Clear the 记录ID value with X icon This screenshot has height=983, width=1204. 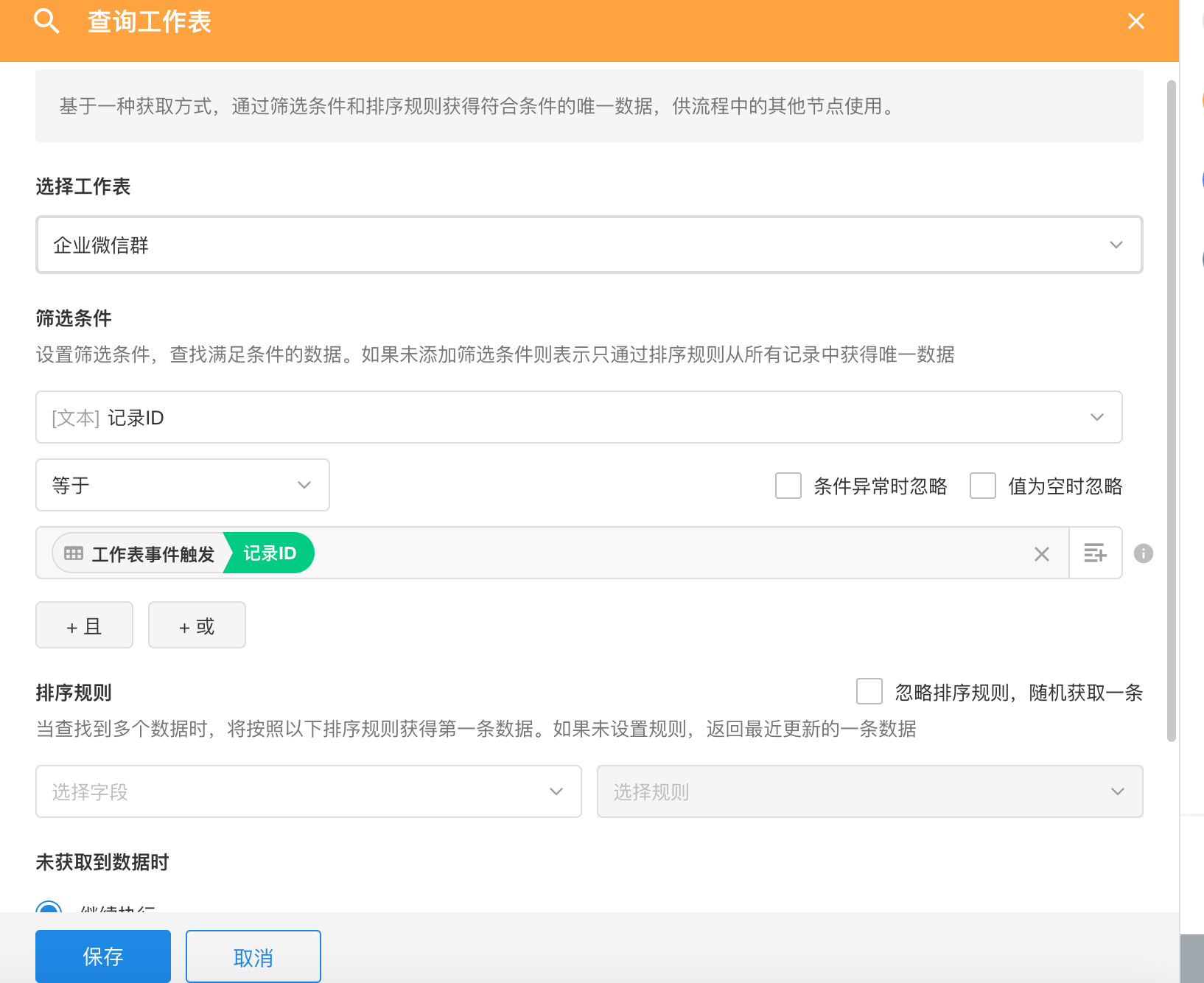(x=1041, y=554)
